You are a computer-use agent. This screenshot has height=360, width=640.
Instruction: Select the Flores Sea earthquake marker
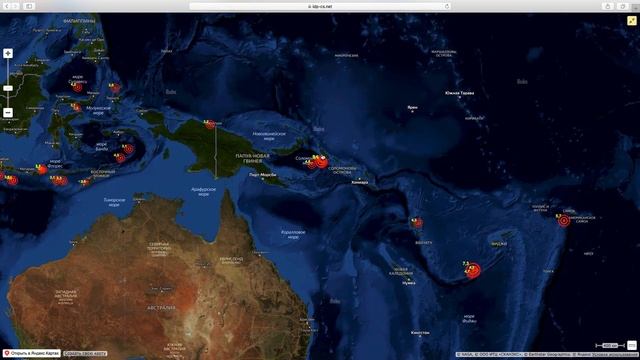coord(42,169)
